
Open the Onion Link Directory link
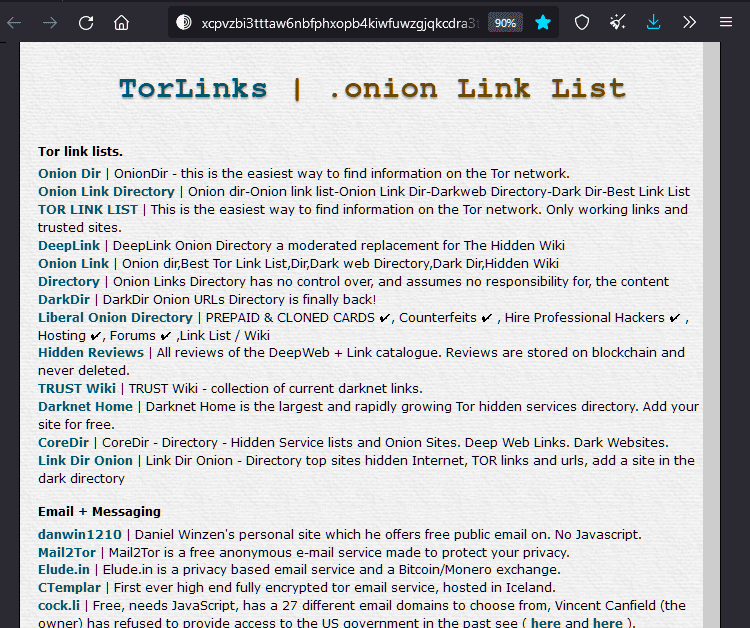106,192
